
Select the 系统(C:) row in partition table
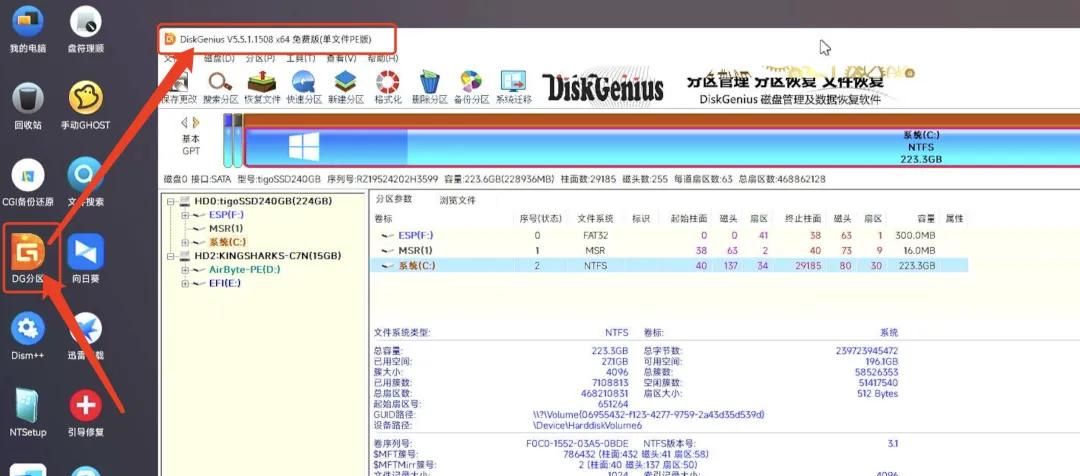click(669, 266)
